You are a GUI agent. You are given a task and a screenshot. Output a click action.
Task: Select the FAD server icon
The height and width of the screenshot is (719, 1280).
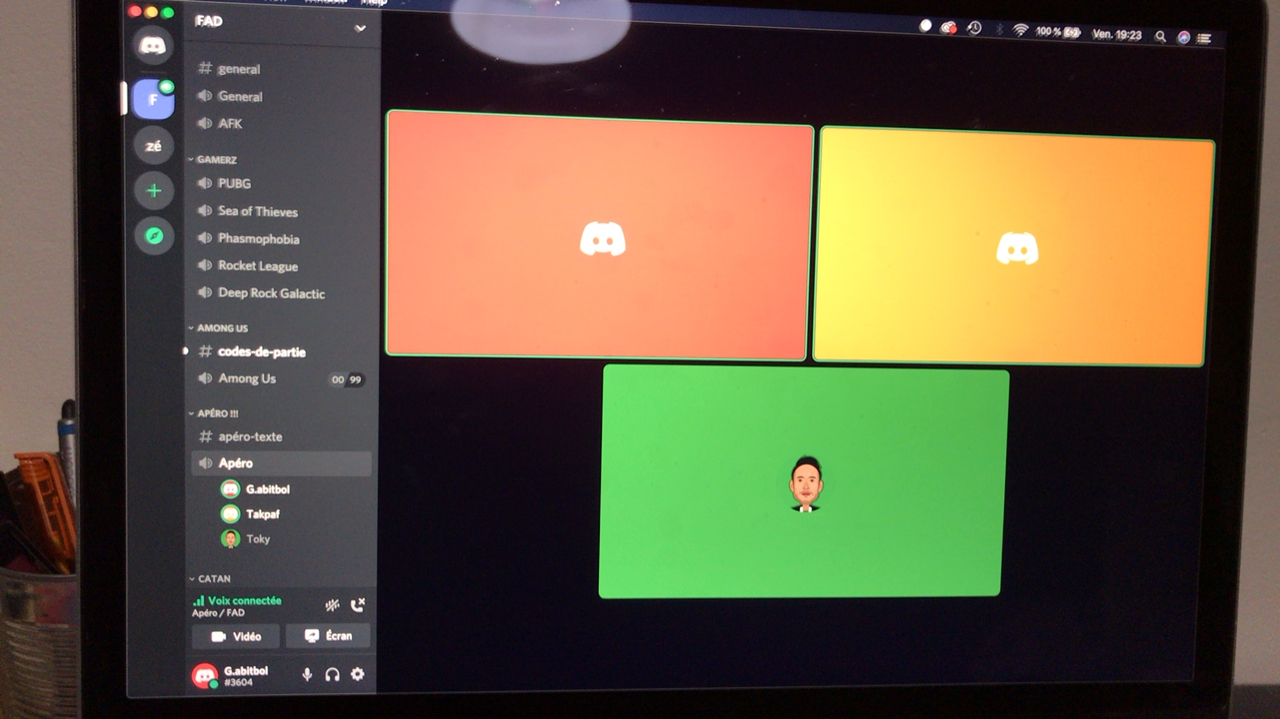click(x=153, y=99)
